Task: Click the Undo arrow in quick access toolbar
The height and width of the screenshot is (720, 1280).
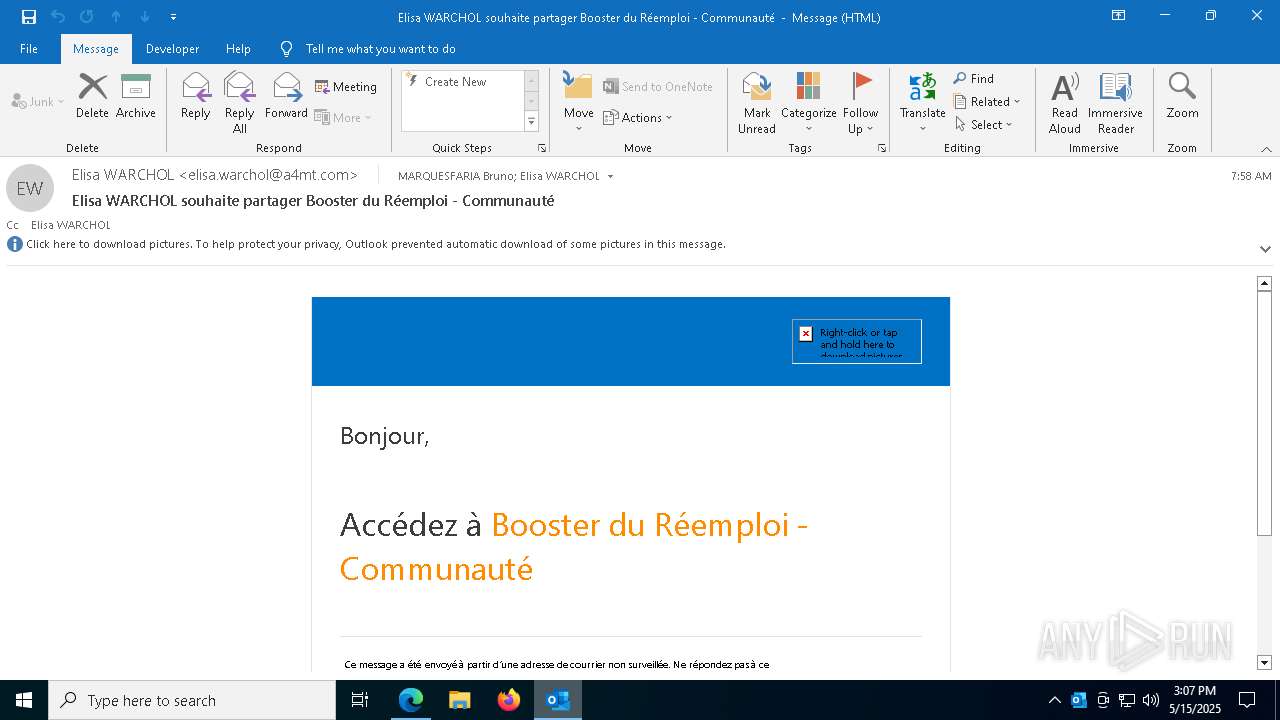Action: pyautogui.click(x=58, y=16)
